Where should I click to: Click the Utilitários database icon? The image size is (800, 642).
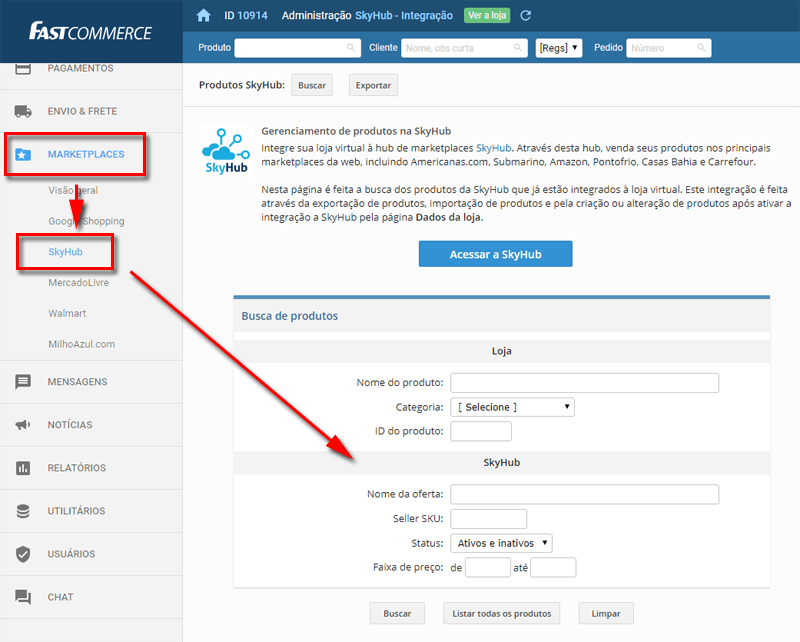click(22, 511)
